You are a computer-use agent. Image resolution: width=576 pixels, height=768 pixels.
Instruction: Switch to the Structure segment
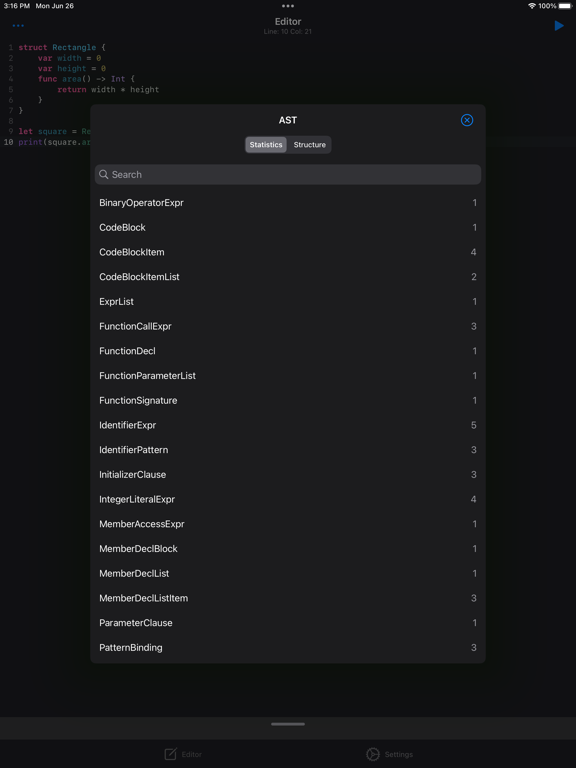click(310, 144)
